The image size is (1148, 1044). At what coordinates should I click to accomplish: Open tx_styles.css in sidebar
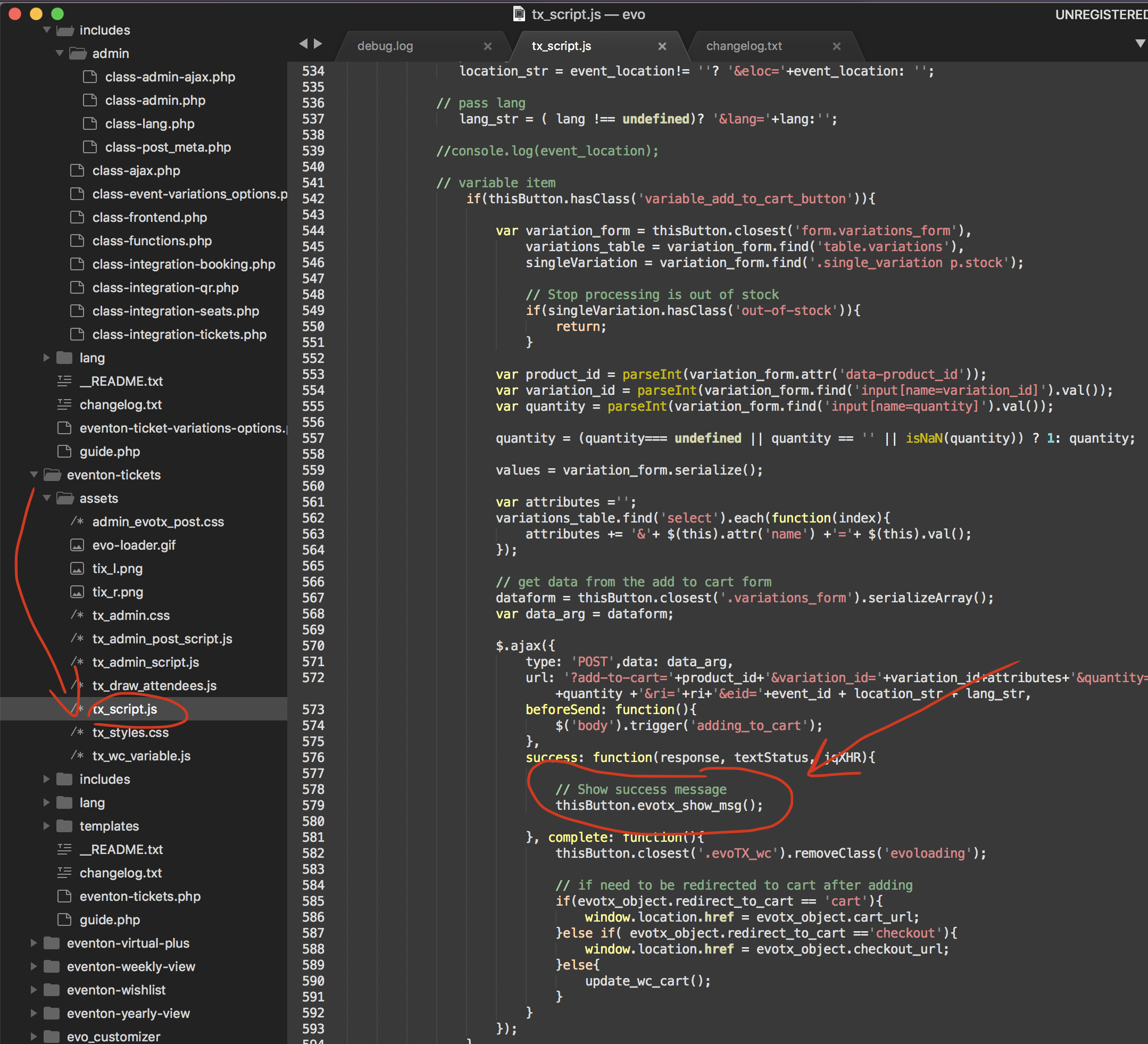tap(130, 733)
